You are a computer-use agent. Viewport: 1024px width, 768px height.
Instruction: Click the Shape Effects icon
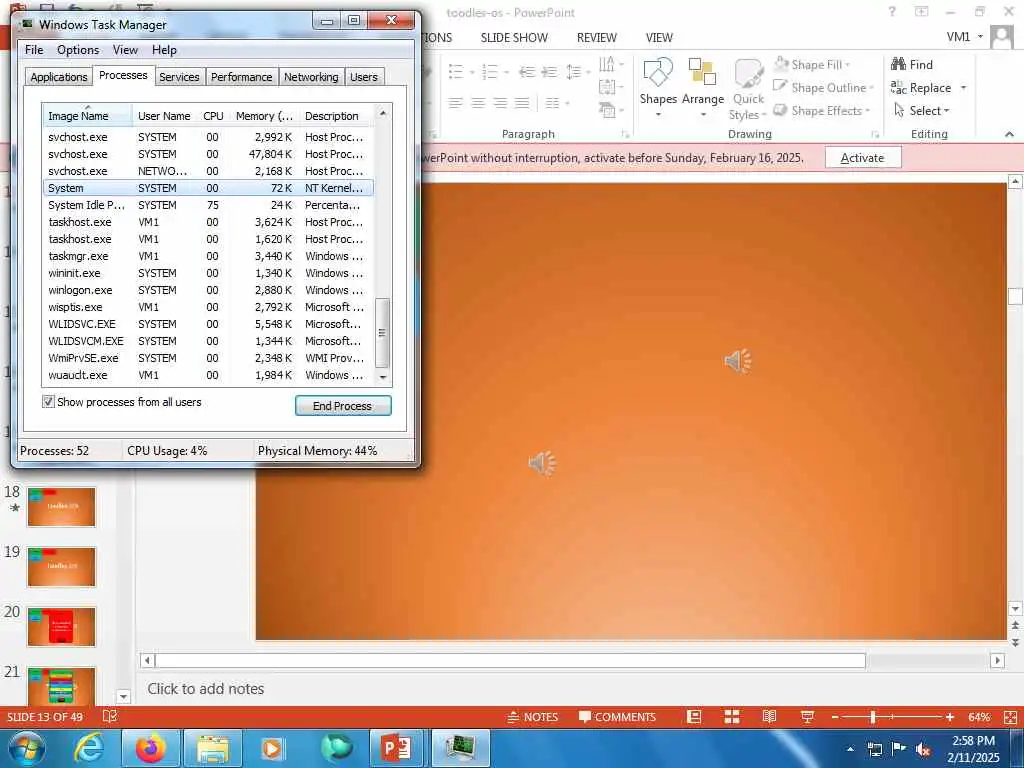(780, 110)
